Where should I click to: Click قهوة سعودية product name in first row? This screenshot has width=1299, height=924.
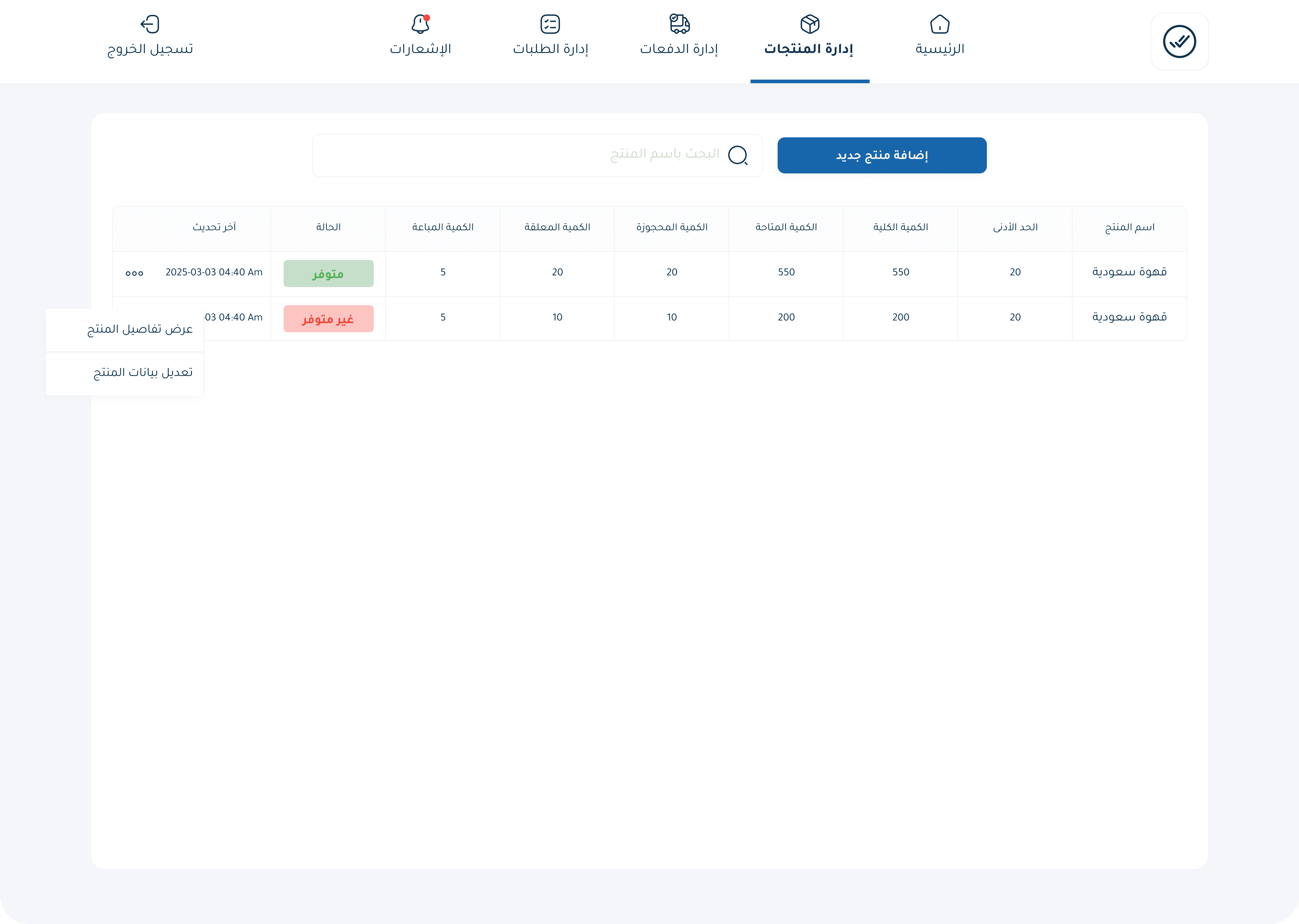[x=1129, y=272]
